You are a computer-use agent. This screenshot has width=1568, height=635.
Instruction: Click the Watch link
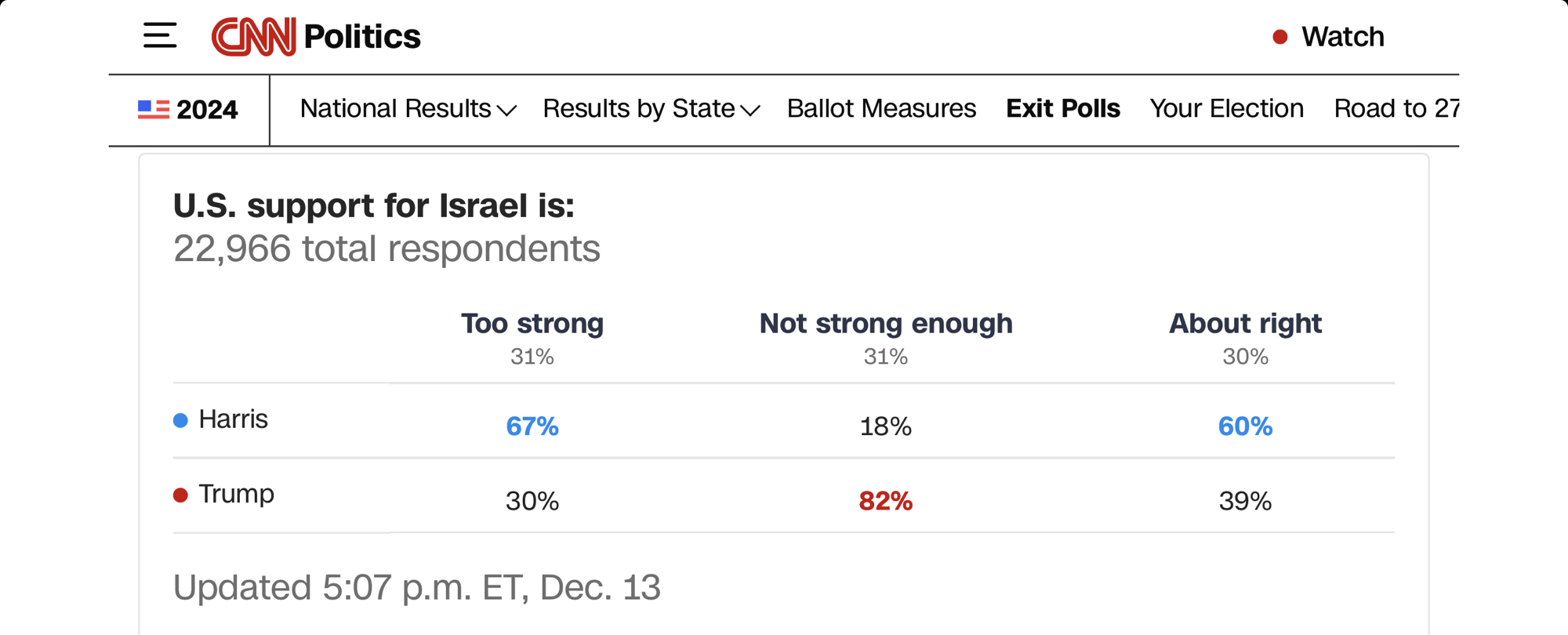(1342, 37)
